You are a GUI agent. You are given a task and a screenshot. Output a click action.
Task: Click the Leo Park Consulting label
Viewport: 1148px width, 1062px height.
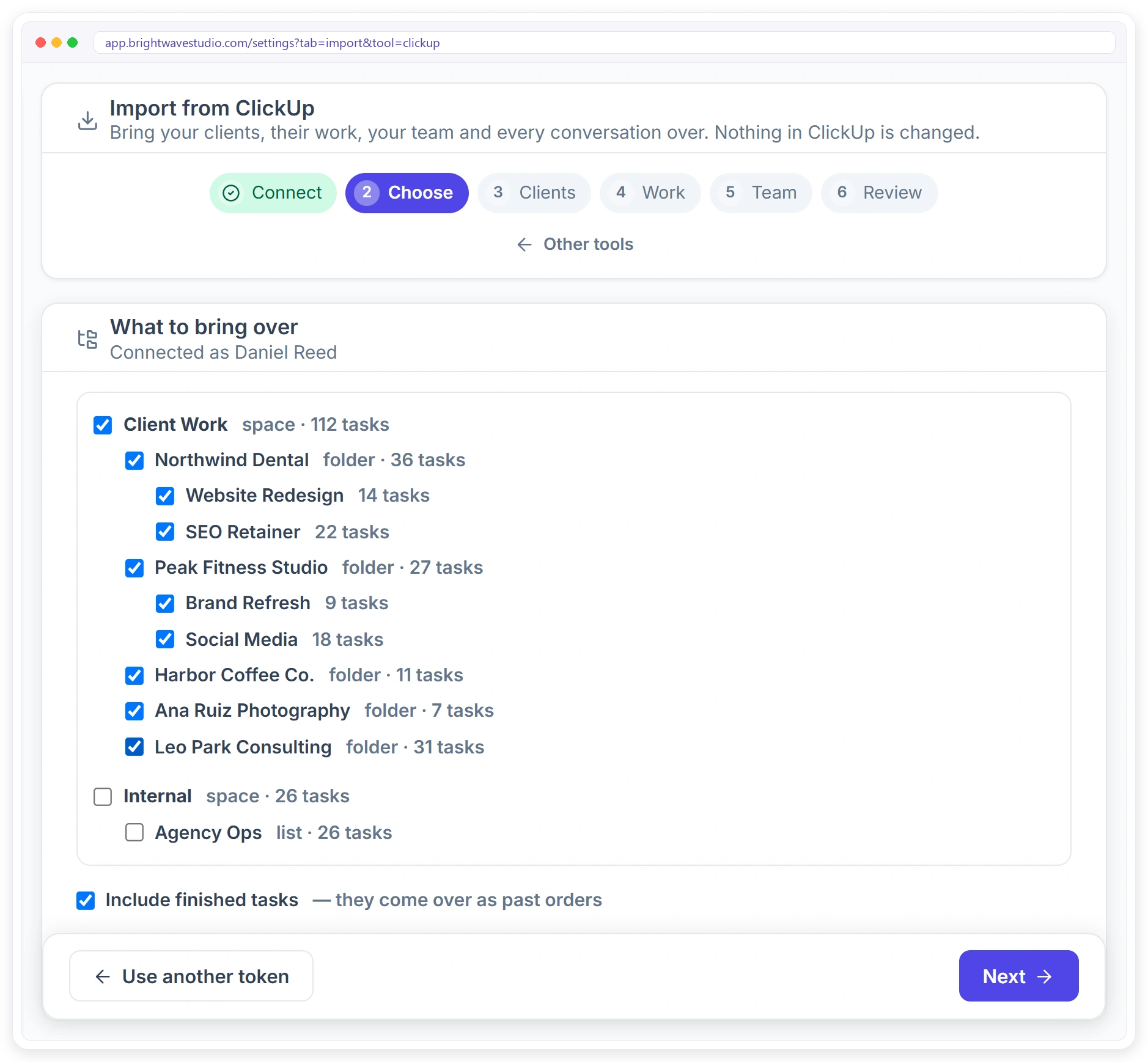click(x=243, y=747)
